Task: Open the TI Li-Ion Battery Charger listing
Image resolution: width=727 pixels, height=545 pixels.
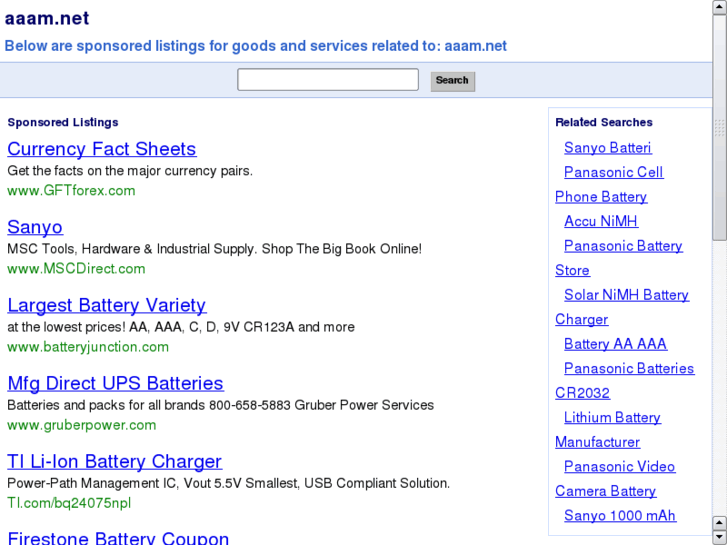Action: [x=115, y=462]
